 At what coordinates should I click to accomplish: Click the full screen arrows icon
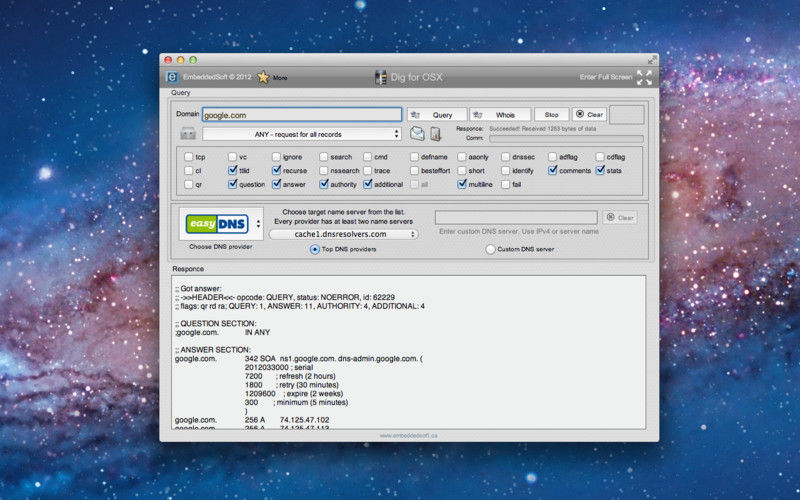(x=644, y=78)
